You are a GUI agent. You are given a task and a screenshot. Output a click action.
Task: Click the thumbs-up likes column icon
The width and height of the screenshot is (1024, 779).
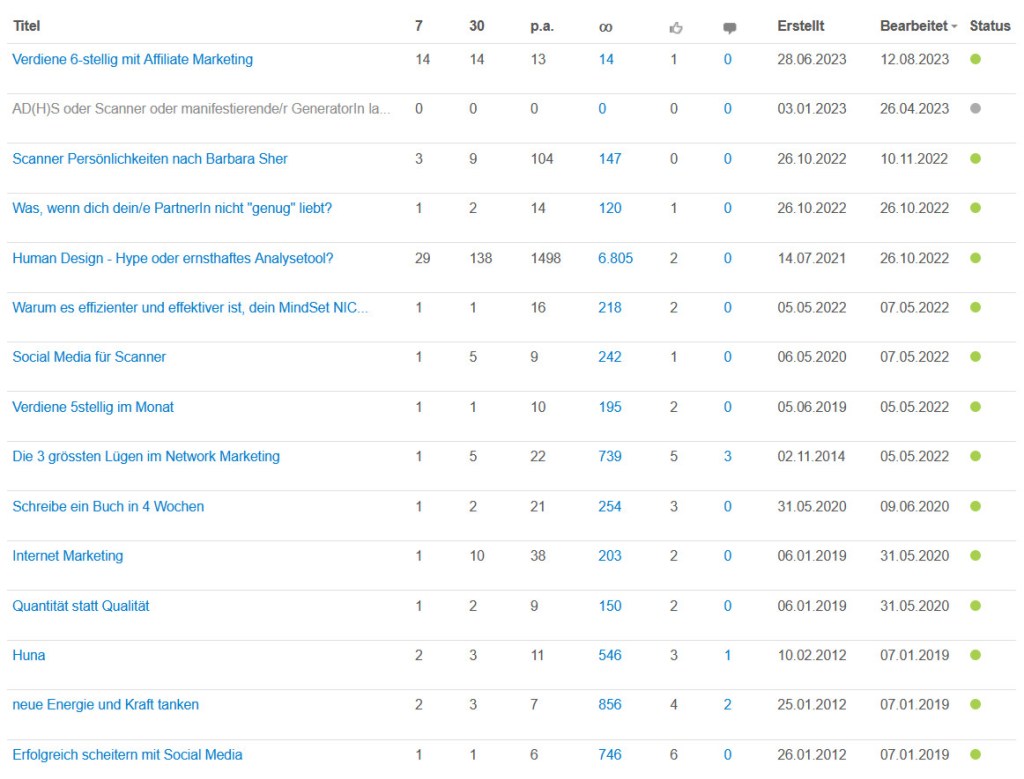(676, 28)
